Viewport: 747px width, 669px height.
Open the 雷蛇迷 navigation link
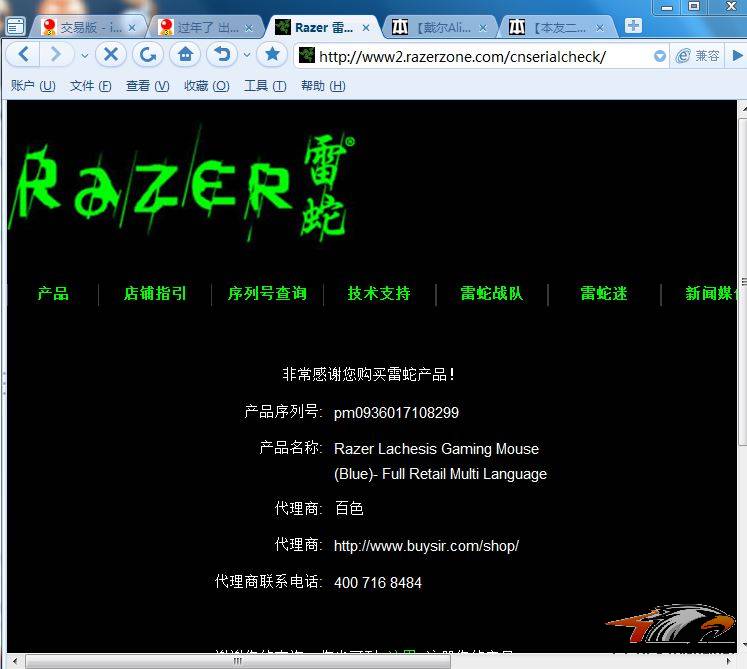pyautogui.click(x=604, y=293)
